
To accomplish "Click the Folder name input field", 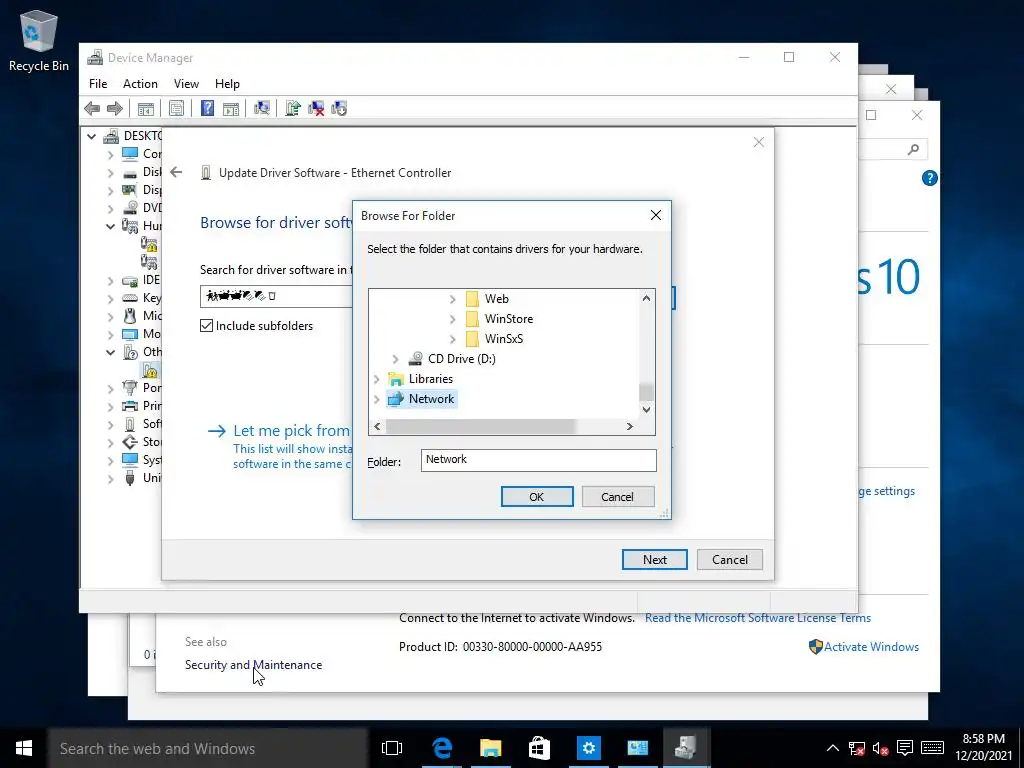I will tap(539, 460).
